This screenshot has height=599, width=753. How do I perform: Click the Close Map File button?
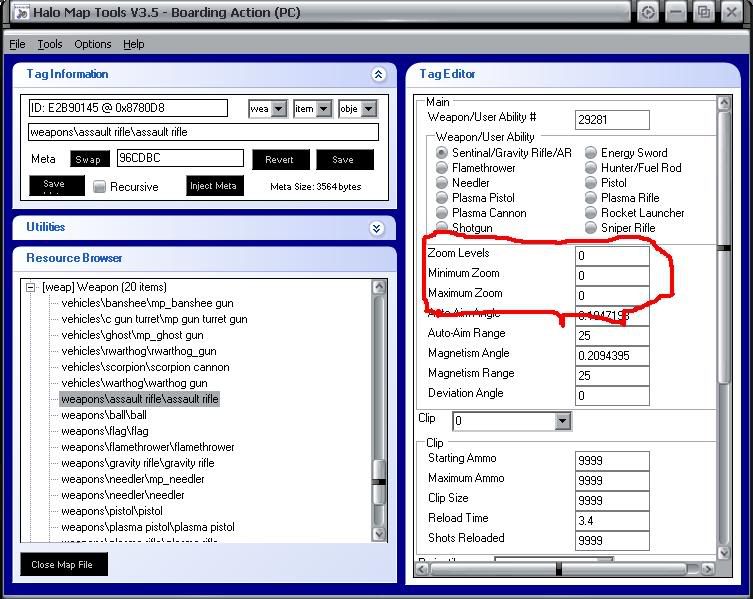tap(64, 564)
